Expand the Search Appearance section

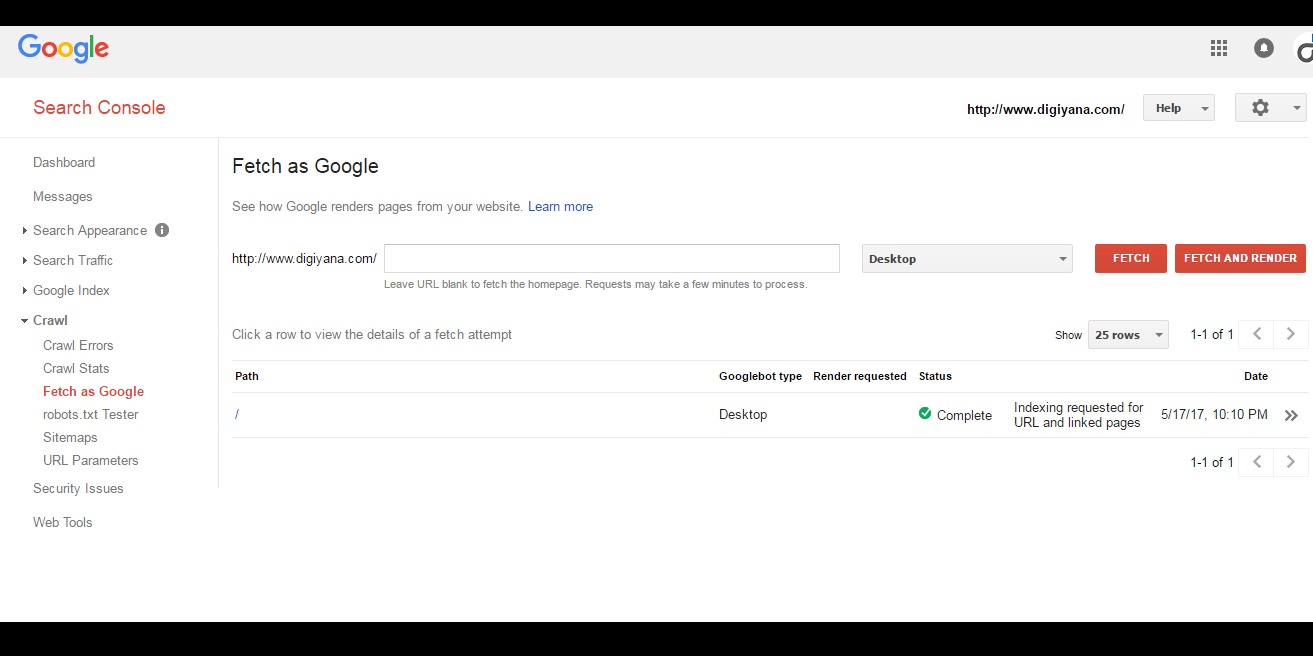coord(25,231)
